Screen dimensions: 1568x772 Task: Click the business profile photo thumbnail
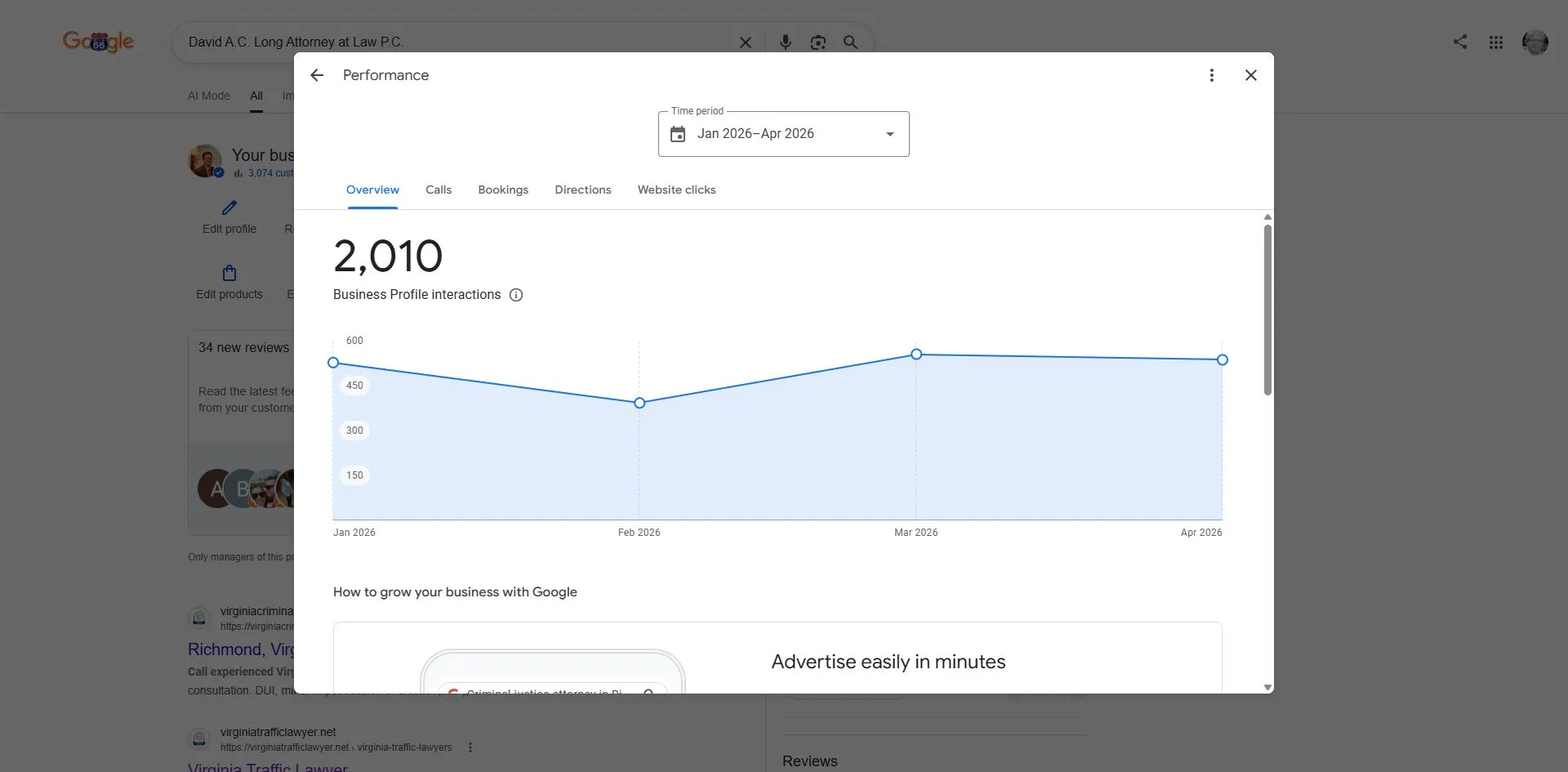tap(206, 161)
